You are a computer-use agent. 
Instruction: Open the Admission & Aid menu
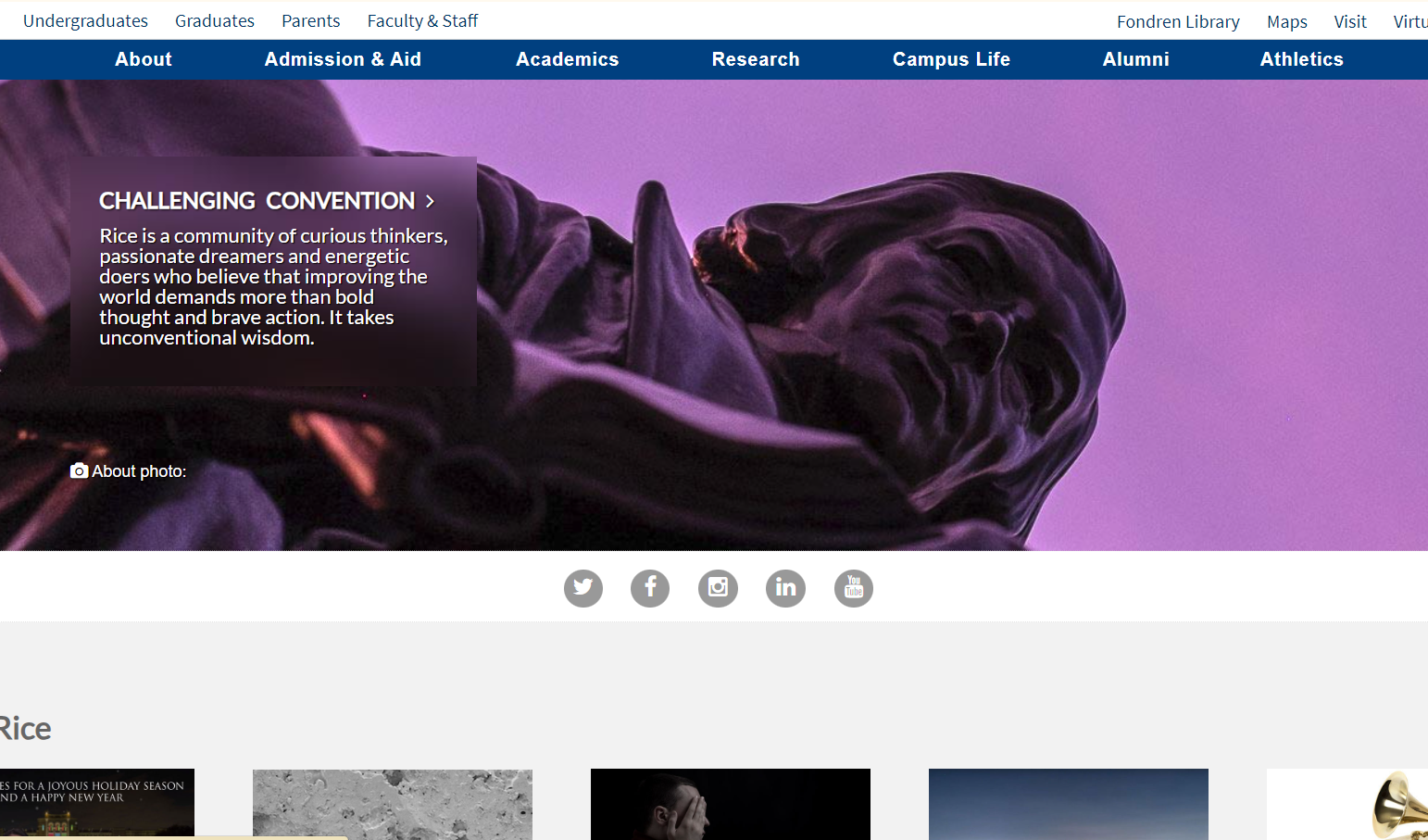pyautogui.click(x=343, y=59)
